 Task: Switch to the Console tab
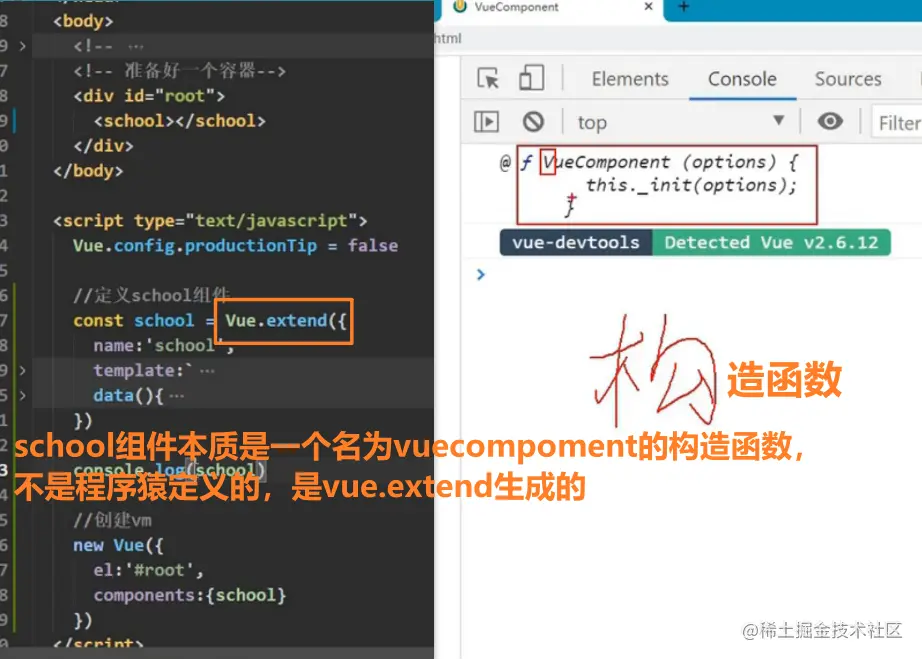(x=742, y=79)
